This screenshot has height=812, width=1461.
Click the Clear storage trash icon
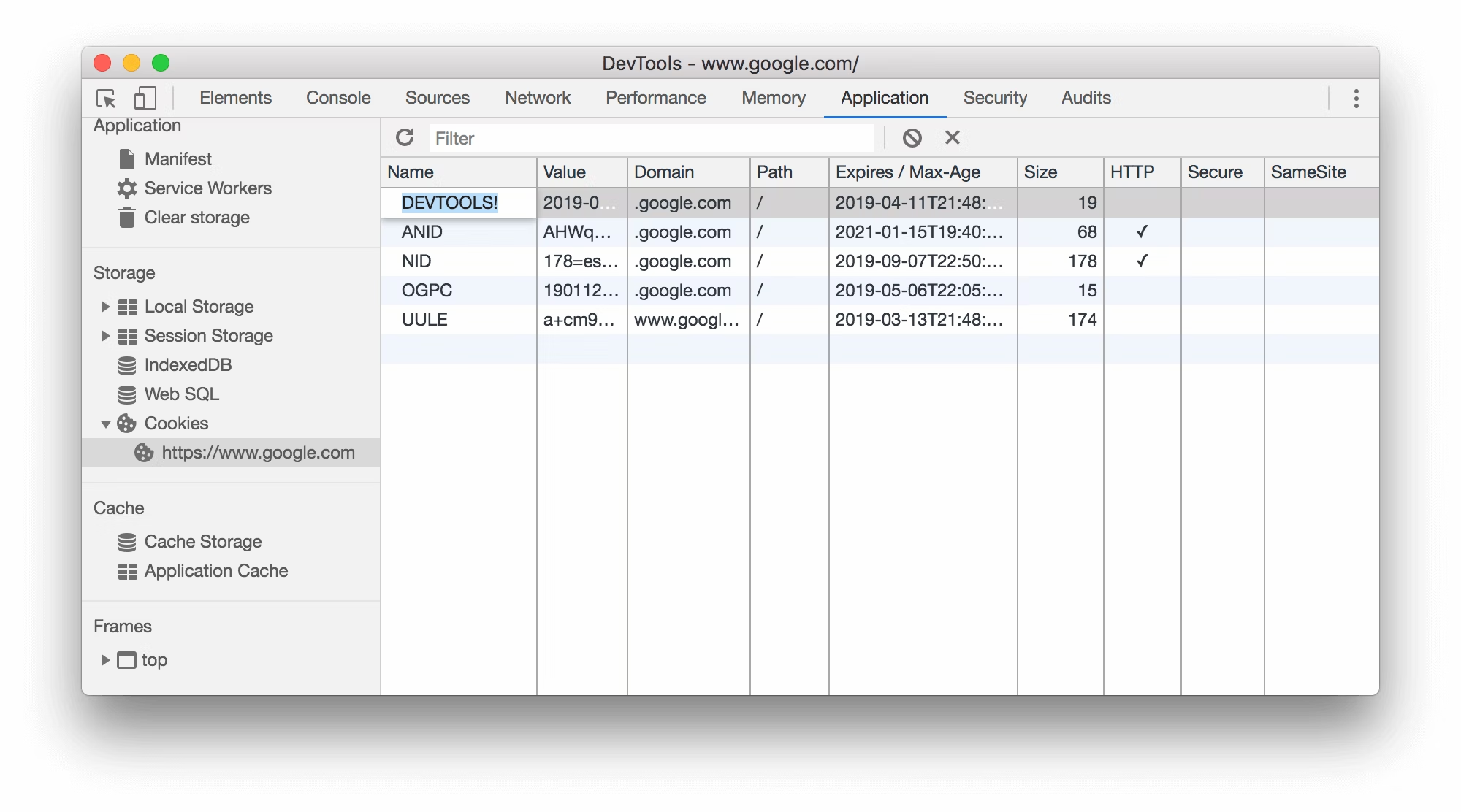tap(127, 218)
